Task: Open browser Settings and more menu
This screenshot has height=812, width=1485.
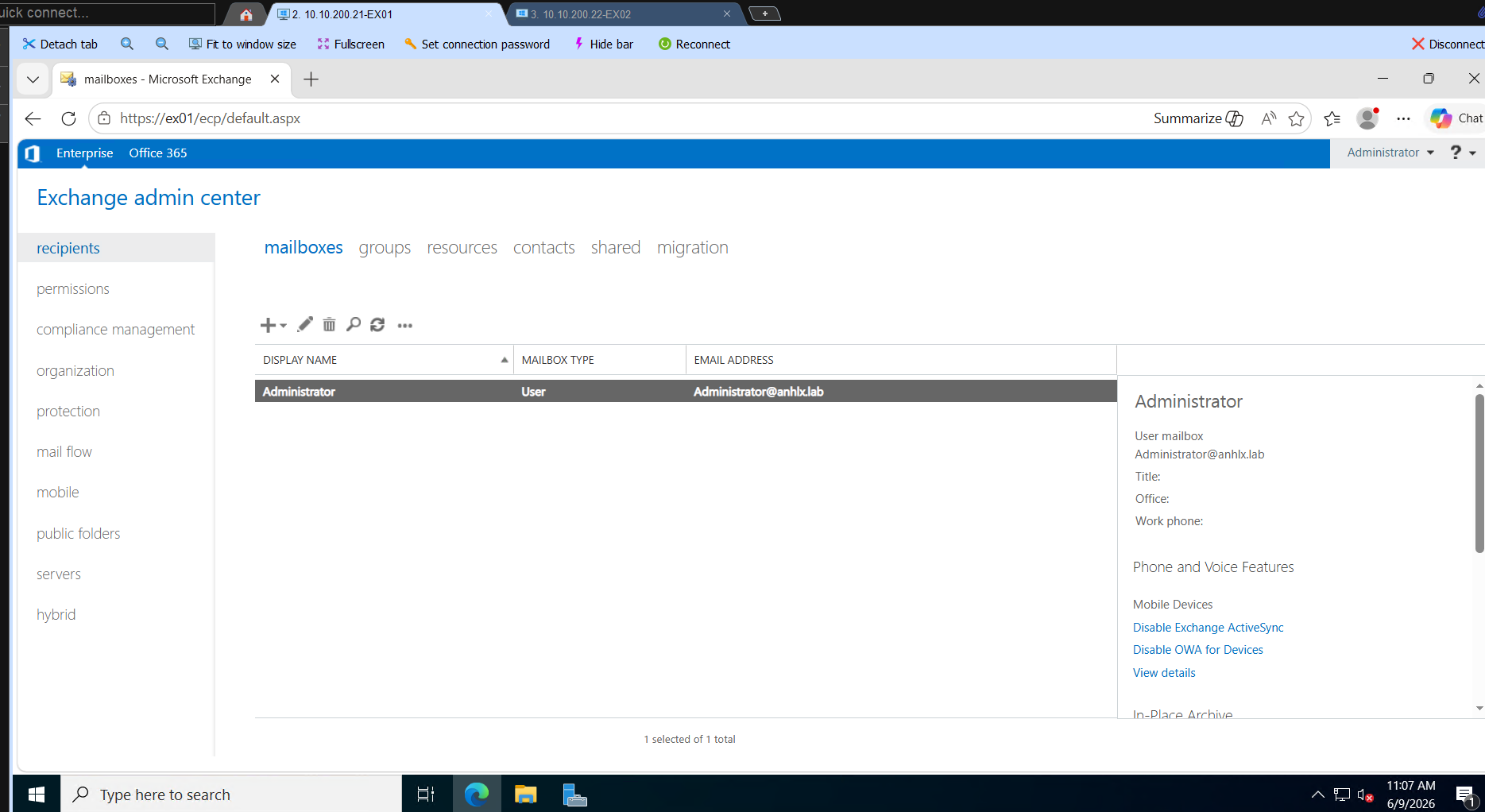Action: (1404, 118)
